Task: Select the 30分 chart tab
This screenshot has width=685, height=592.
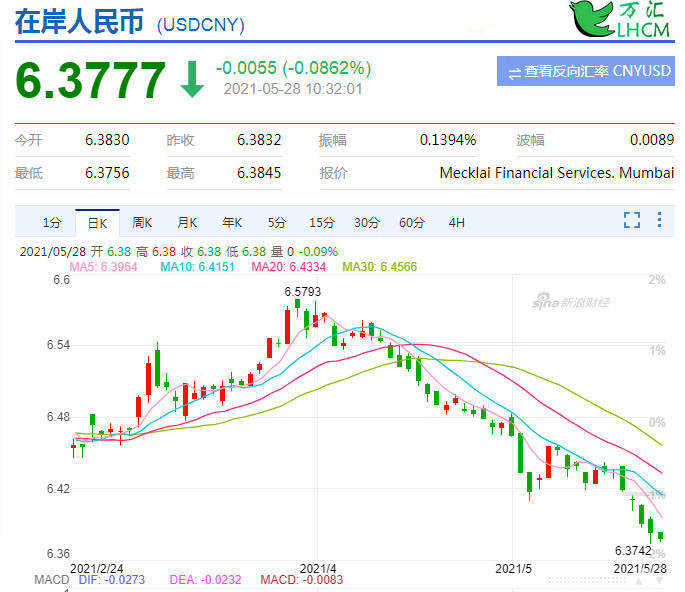Action: 367,223
